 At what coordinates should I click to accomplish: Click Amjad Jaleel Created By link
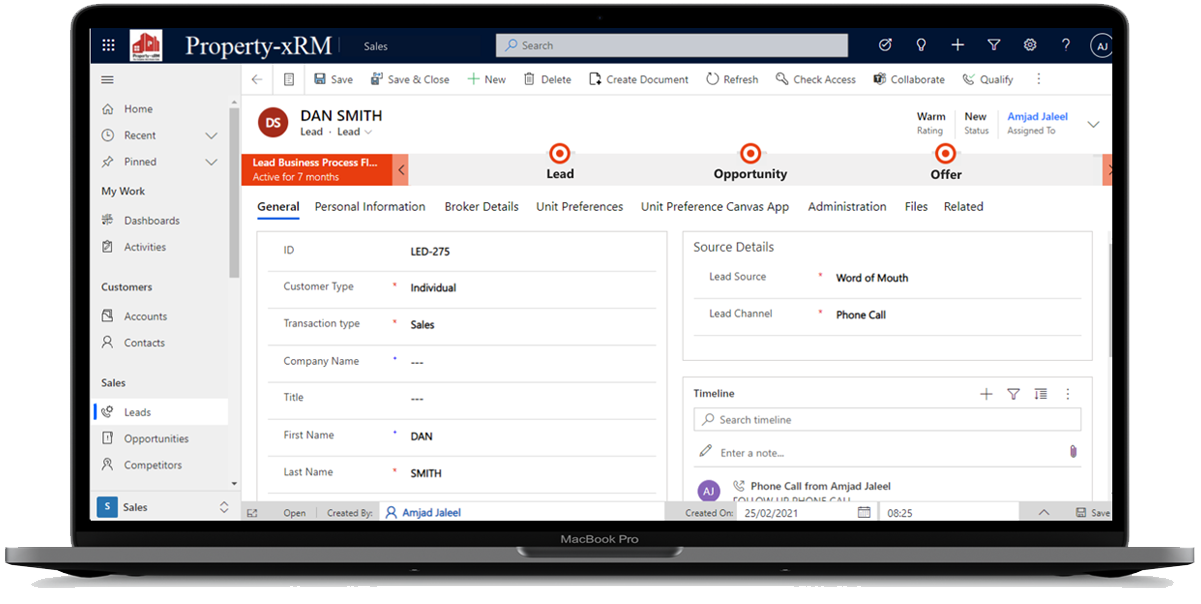(x=431, y=513)
